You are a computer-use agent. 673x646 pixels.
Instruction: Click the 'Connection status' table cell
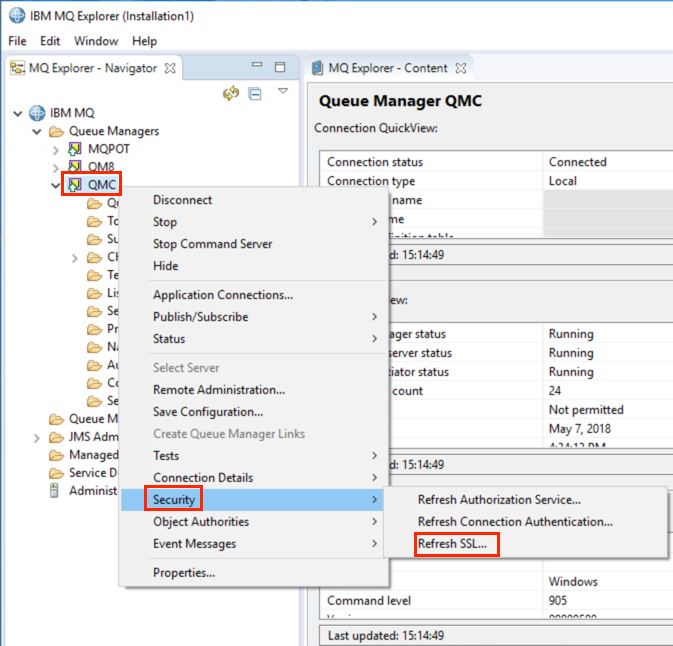coord(431,162)
